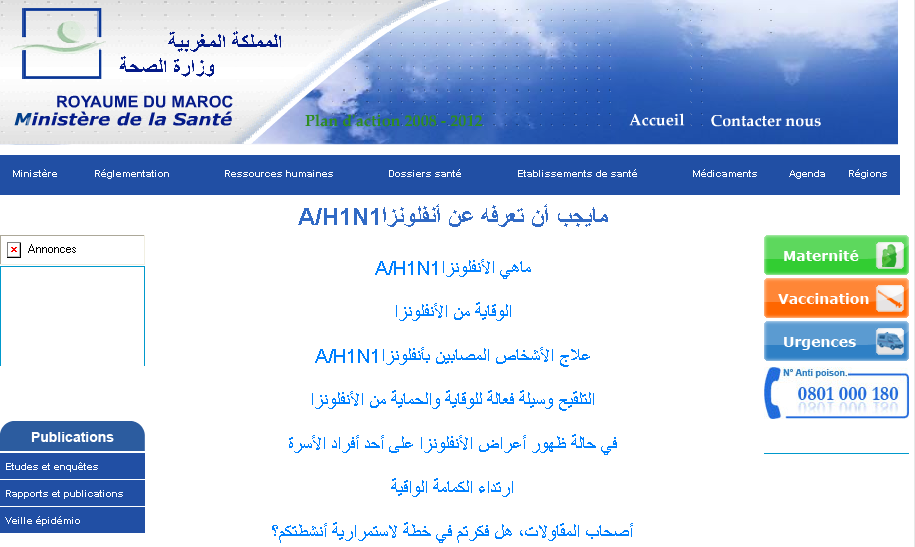Open the link الوقاية من الأنفلونزا
The image size is (915, 547).
(453, 312)
